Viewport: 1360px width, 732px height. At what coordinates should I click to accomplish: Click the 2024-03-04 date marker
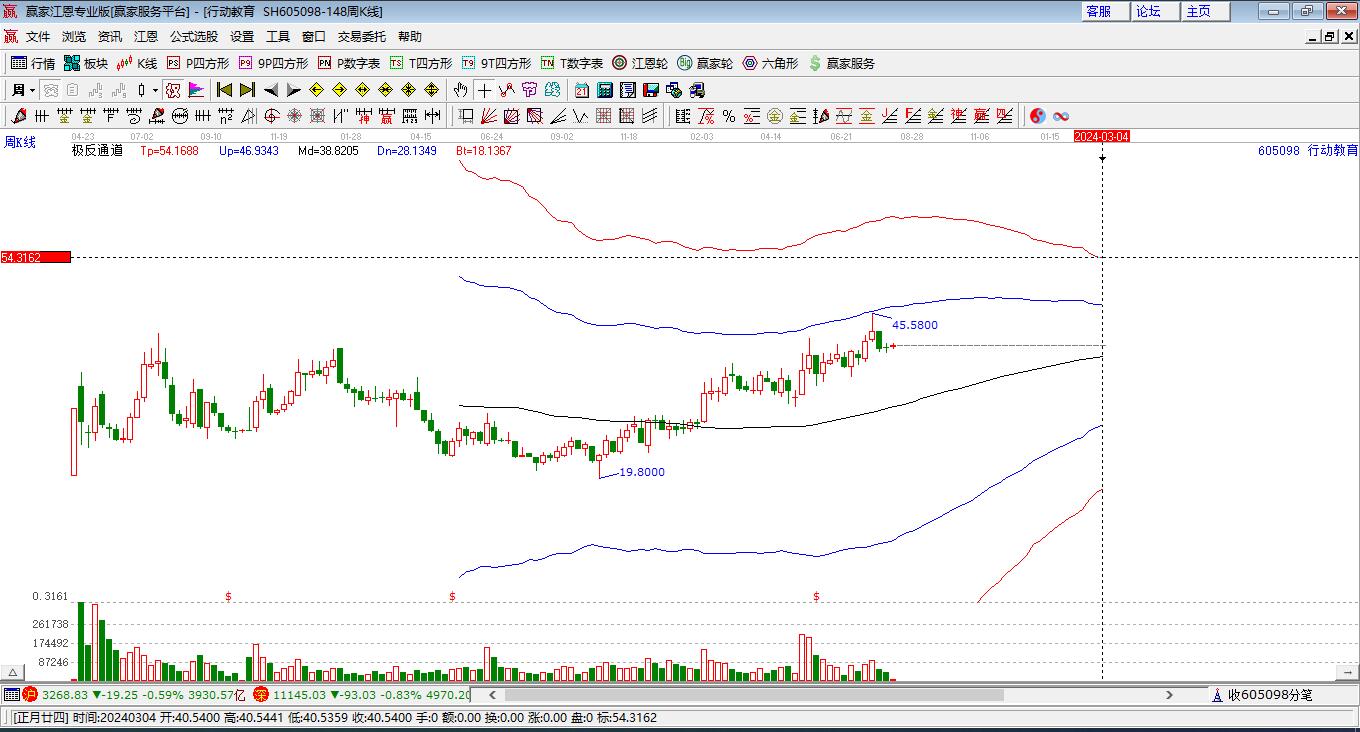pos(1102,136)
